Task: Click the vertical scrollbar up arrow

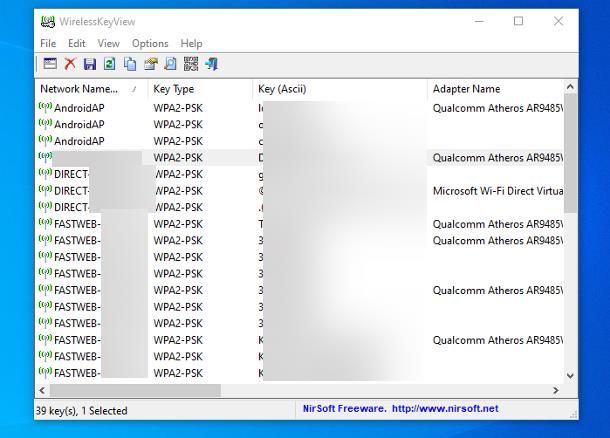Action: coord(570,87)
